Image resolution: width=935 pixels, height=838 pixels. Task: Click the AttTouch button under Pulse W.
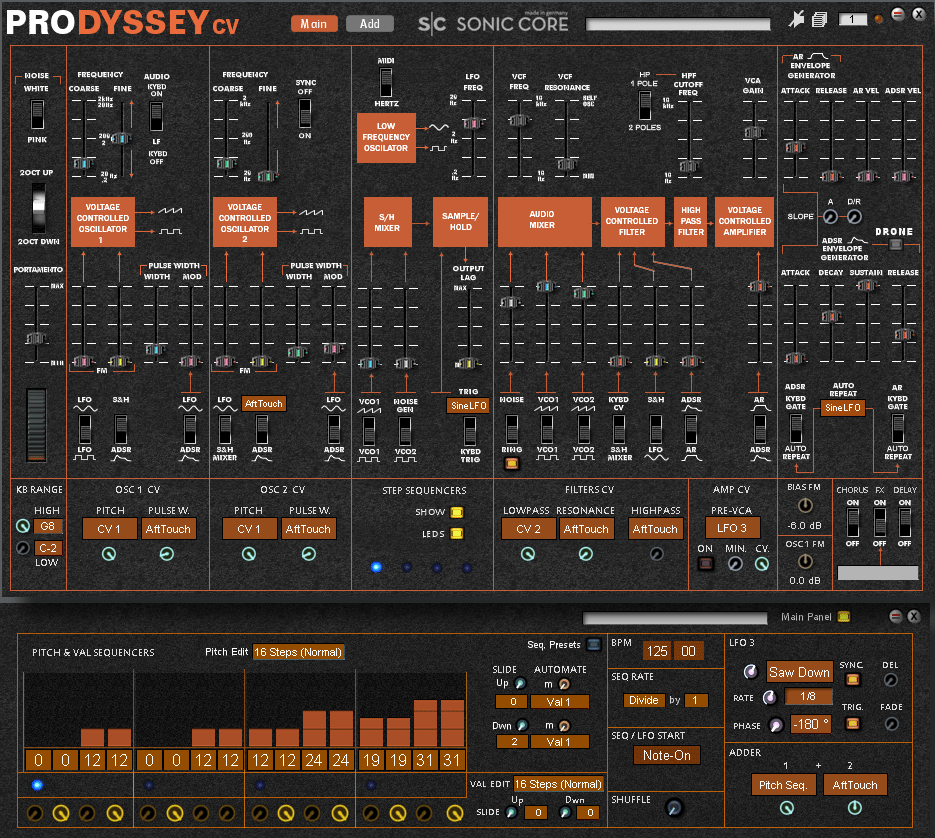[168, 528]
